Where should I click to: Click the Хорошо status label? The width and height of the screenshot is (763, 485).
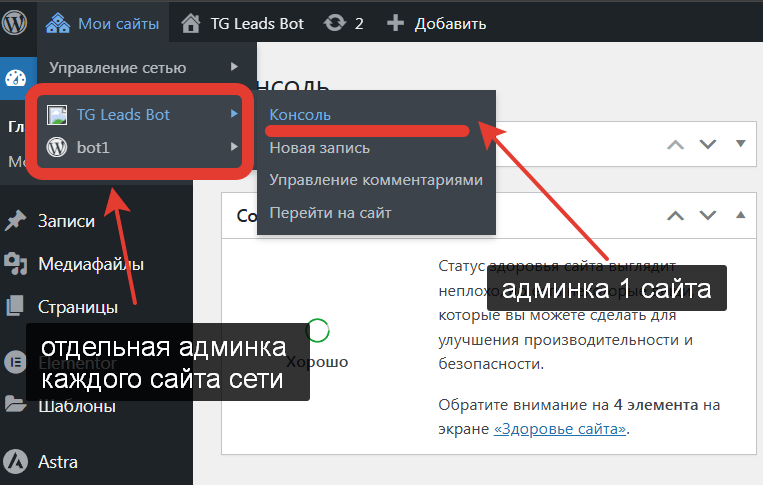[317, 362]
